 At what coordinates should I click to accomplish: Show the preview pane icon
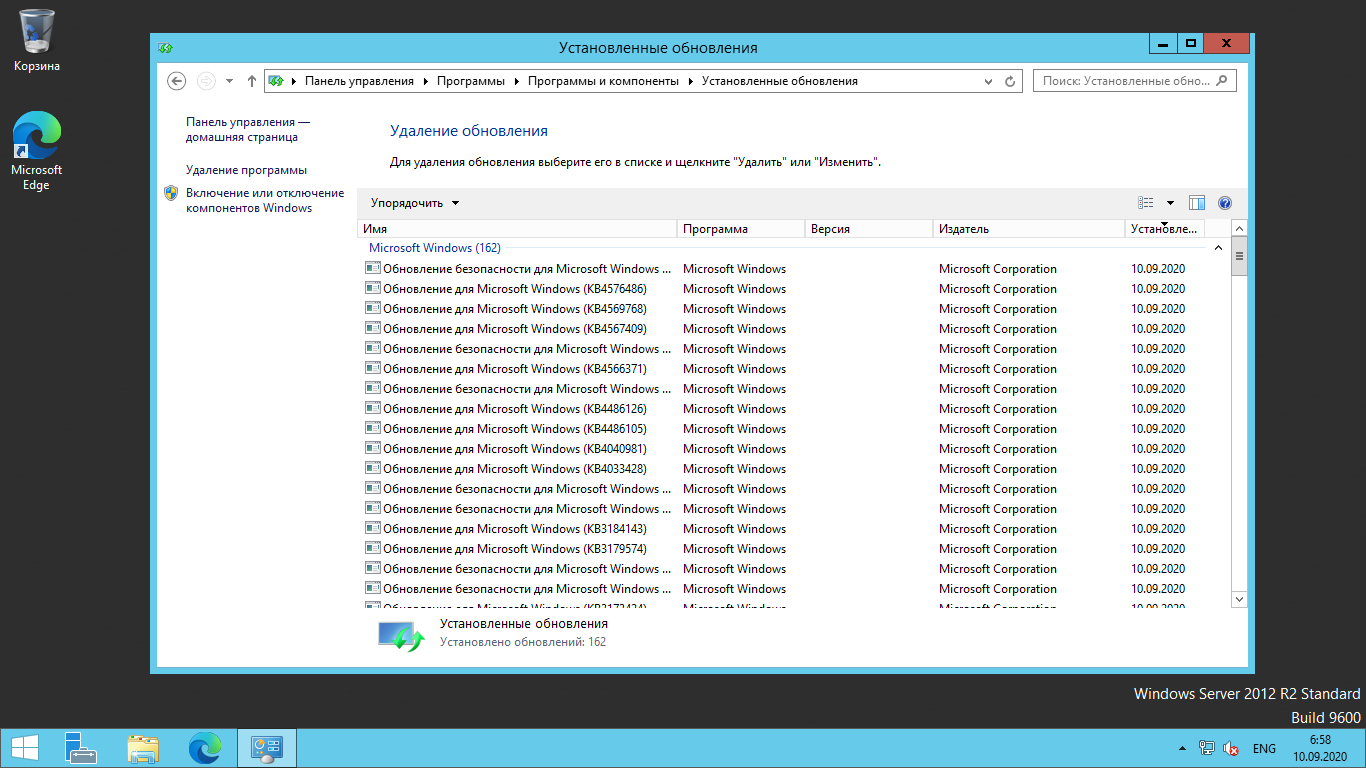tap(1197, 203)
